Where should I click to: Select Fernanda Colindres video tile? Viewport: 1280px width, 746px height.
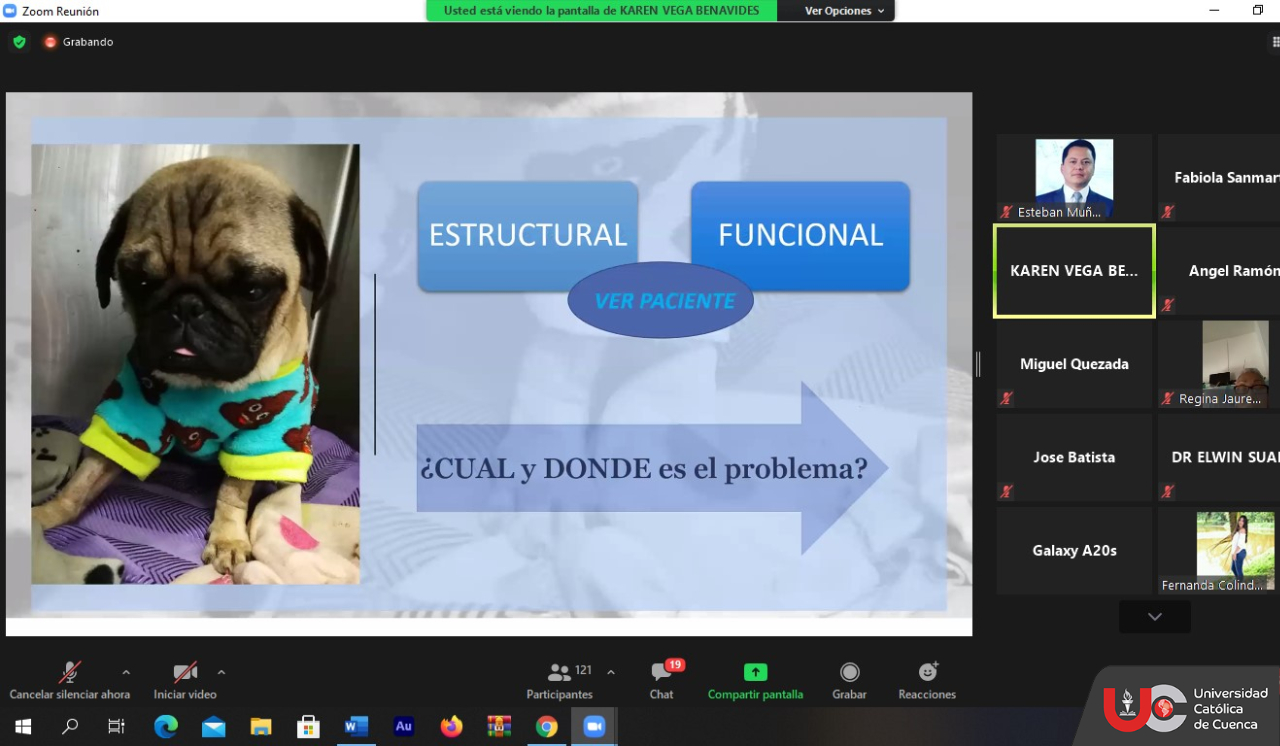1219,550
